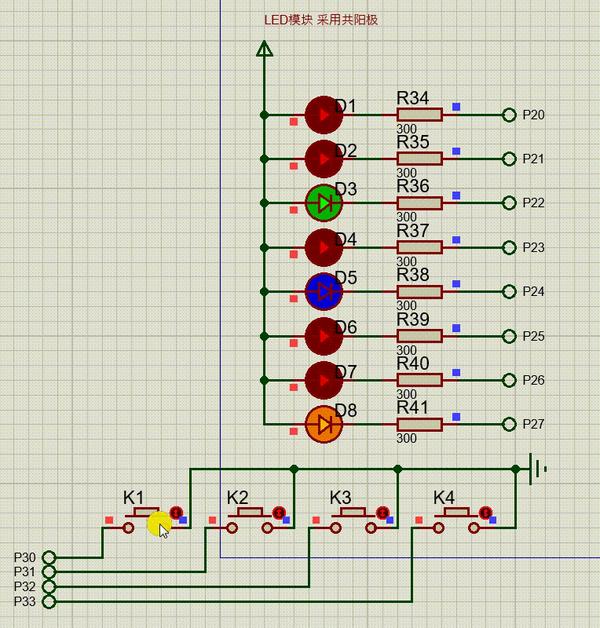Click resistor R36
600x628 pixels.
[x=419, y=203]
